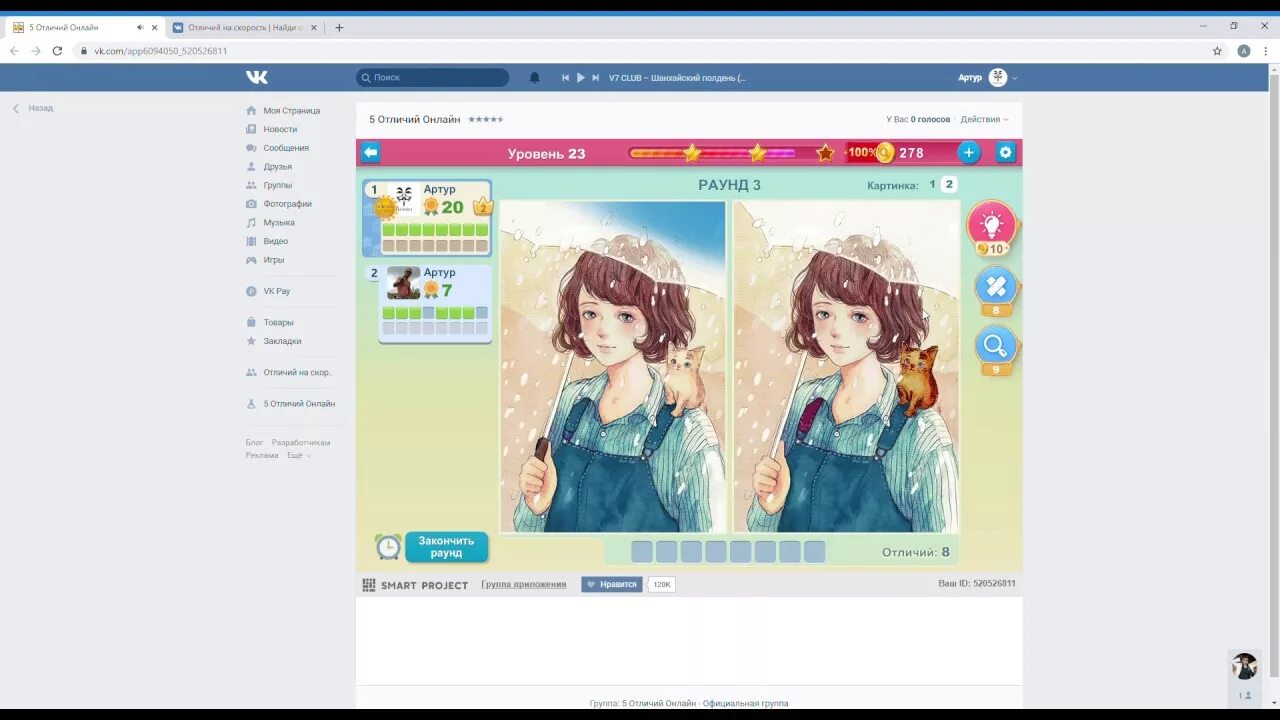Screen dimensions: 1280x720
Task: Click the Нравится like button
Action: coord(612,584)
